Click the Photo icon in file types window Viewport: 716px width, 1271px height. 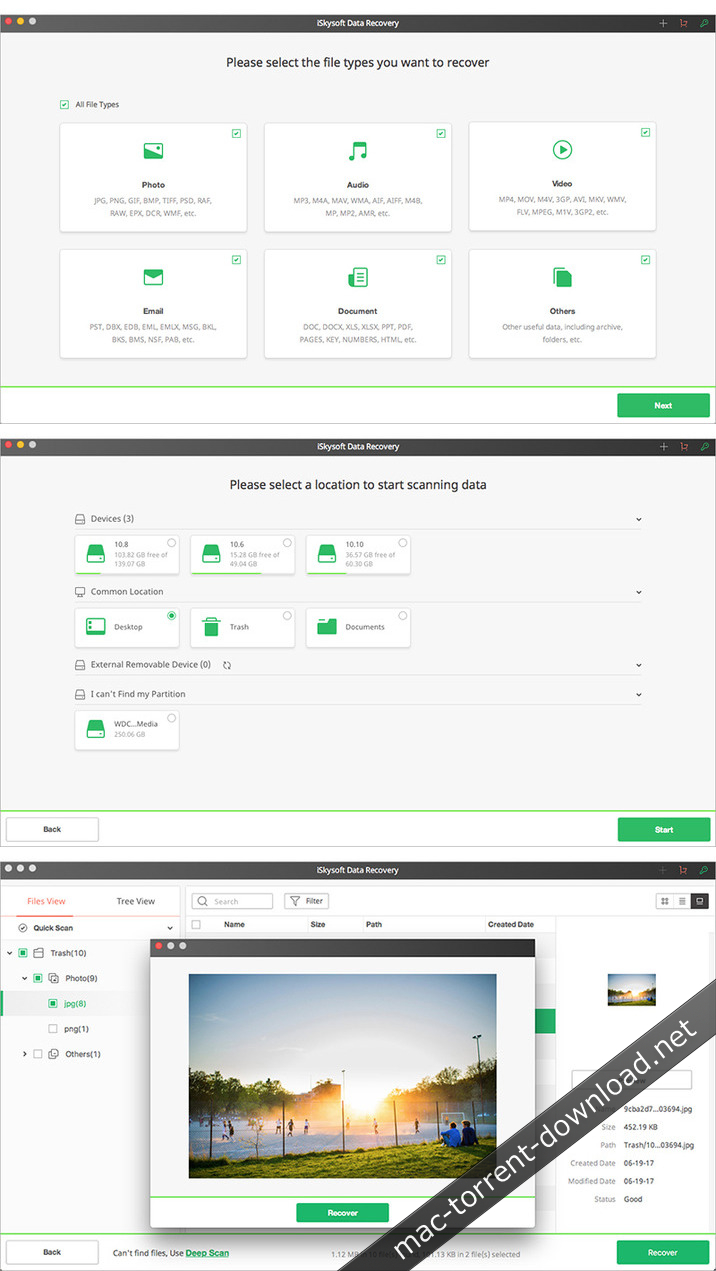point(153,151)
